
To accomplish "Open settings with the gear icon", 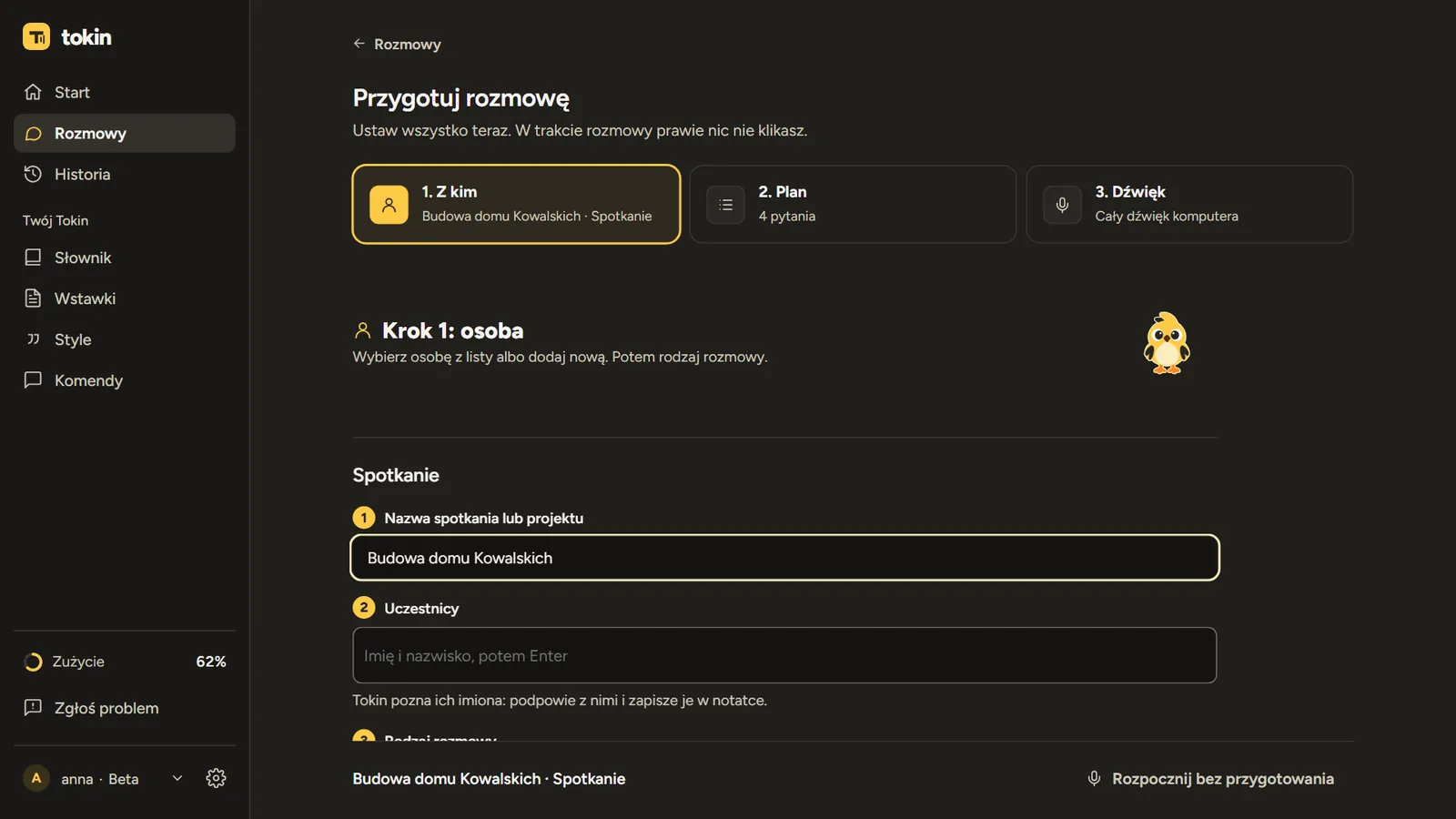I will (x=216, y=778).
